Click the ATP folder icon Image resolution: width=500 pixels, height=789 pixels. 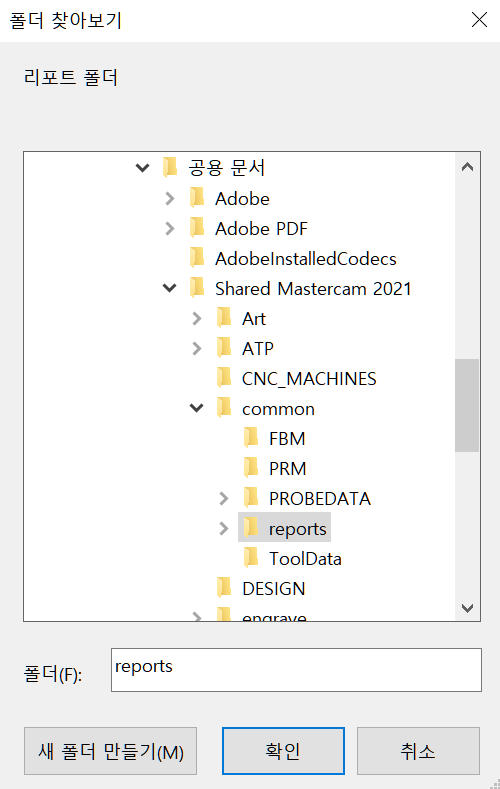point(224,347)
